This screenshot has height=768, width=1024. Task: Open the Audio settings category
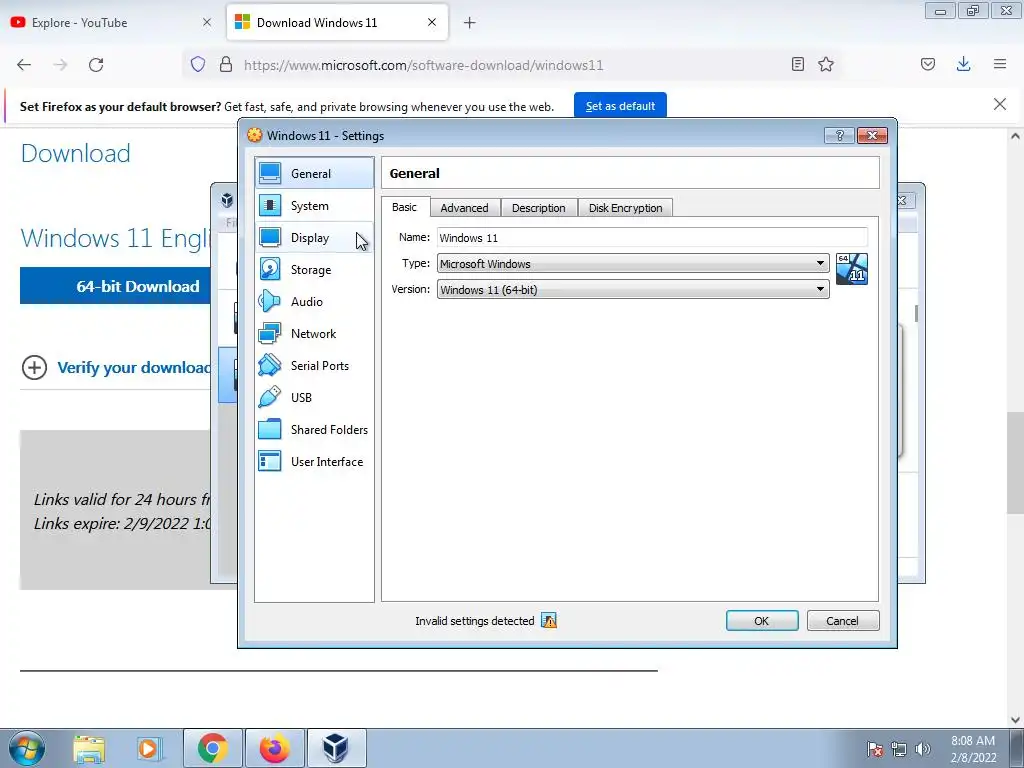(x=314, y=302)
